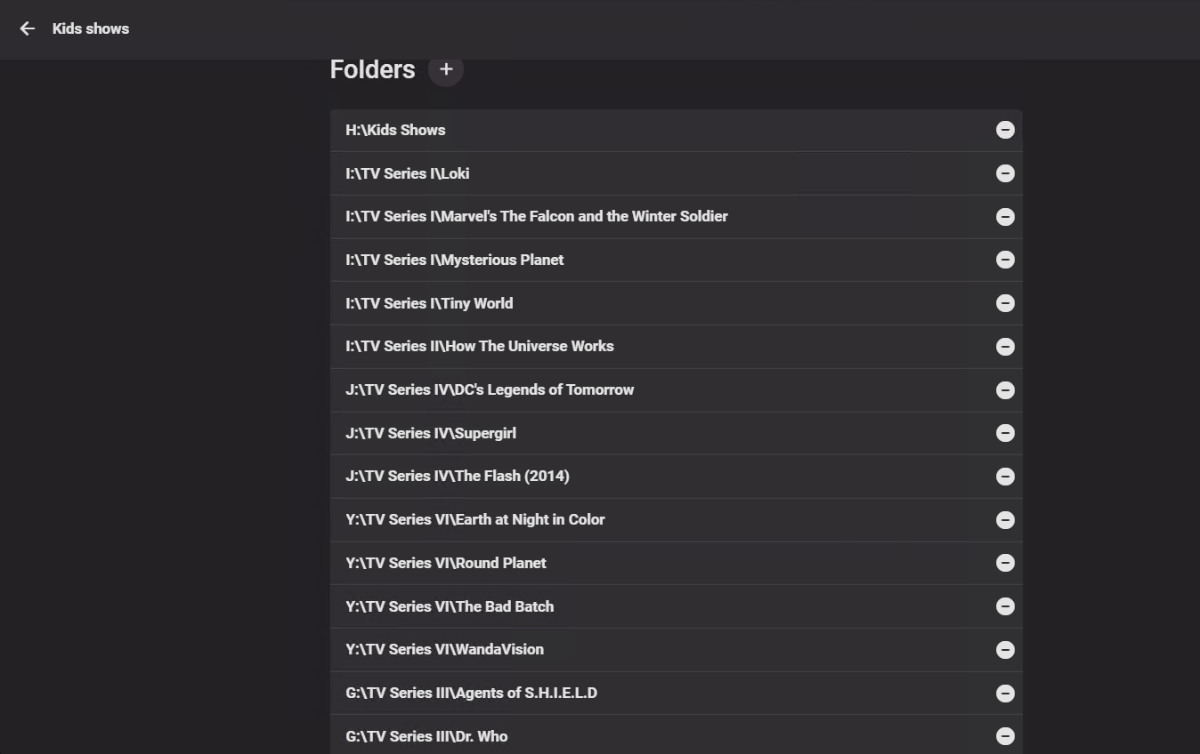The height and width of the screenshot is (754, 1200).
Task: Select the I:\TV Series I\Loki path
Action: coord(407,173)
